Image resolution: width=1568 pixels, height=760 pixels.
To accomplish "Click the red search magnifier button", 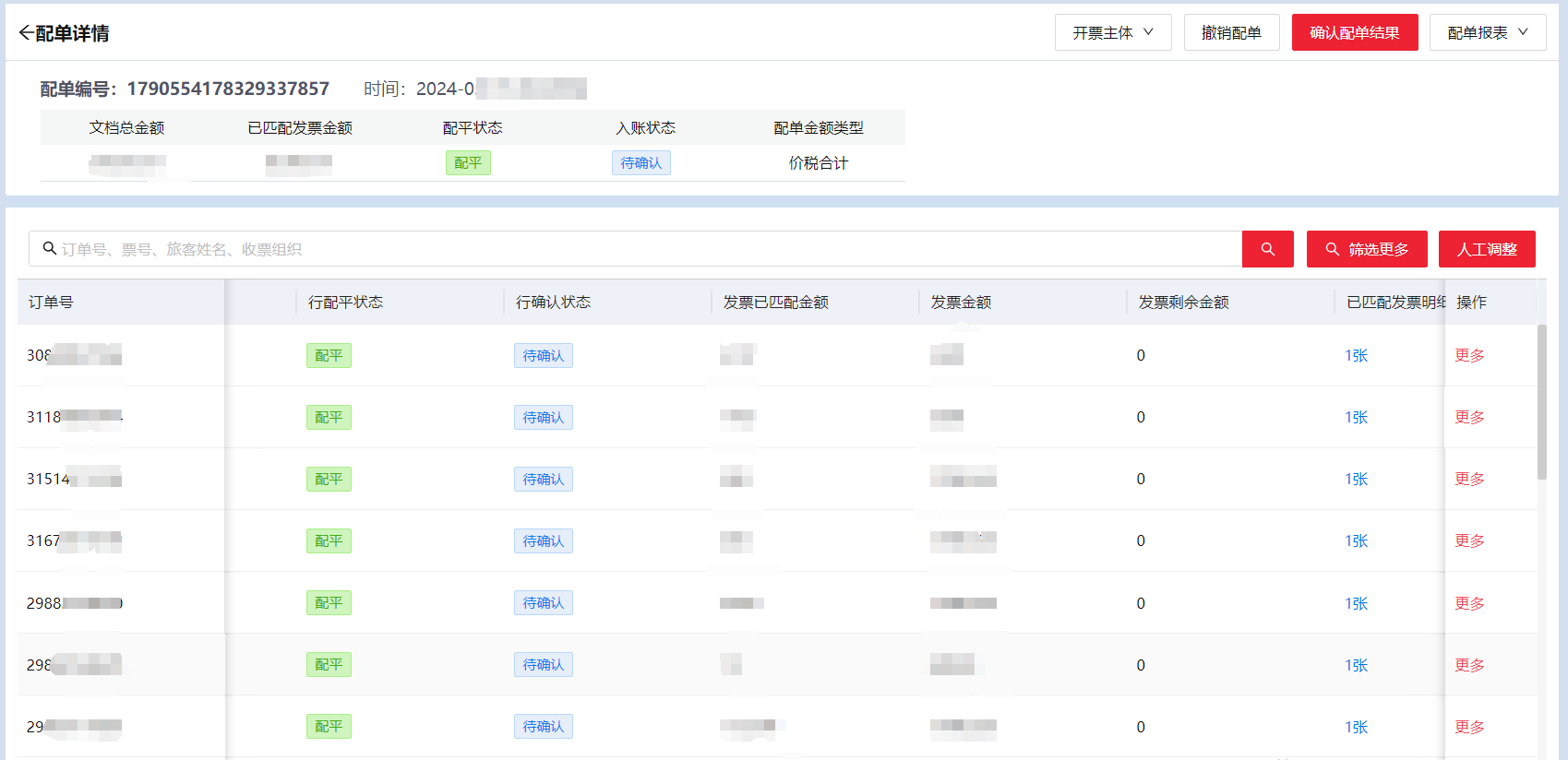I will click(x=1267, y=249).
